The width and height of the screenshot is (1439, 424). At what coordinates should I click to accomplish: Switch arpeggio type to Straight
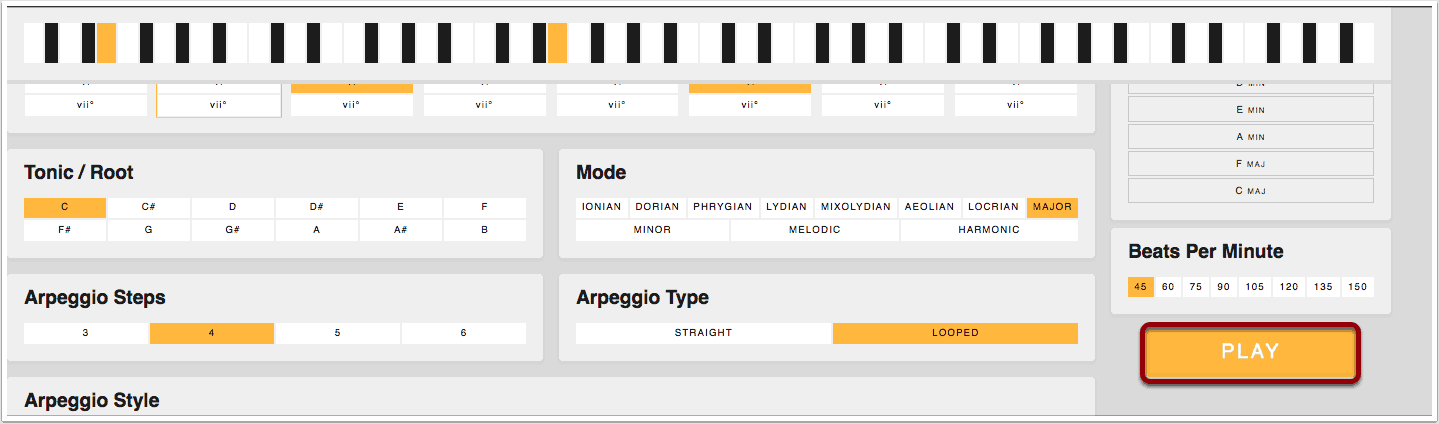pyautogui.click(x=703, y=333)
